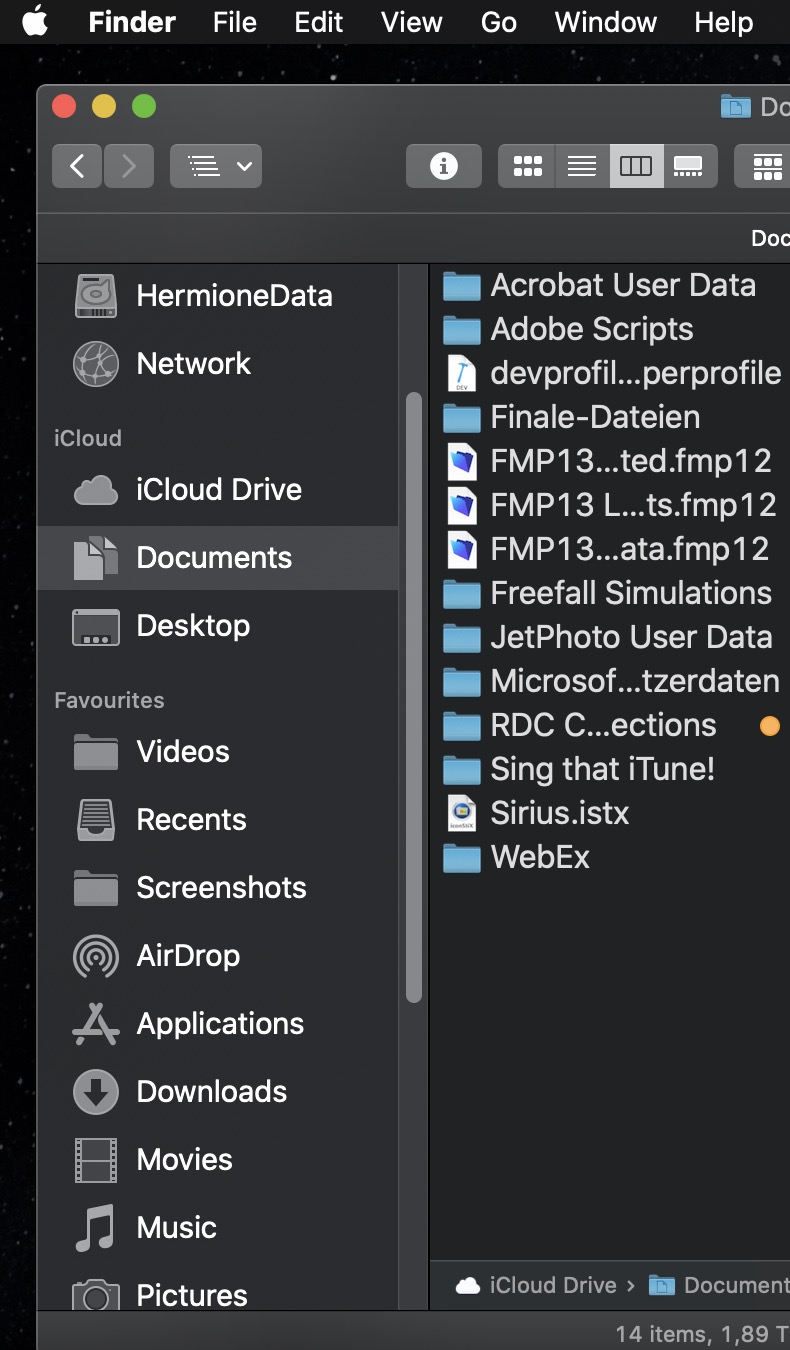This screenshot has height=1350, width=790.
Task: Open the Go menu
Action: pyautogui.click(x=499, y=22)
